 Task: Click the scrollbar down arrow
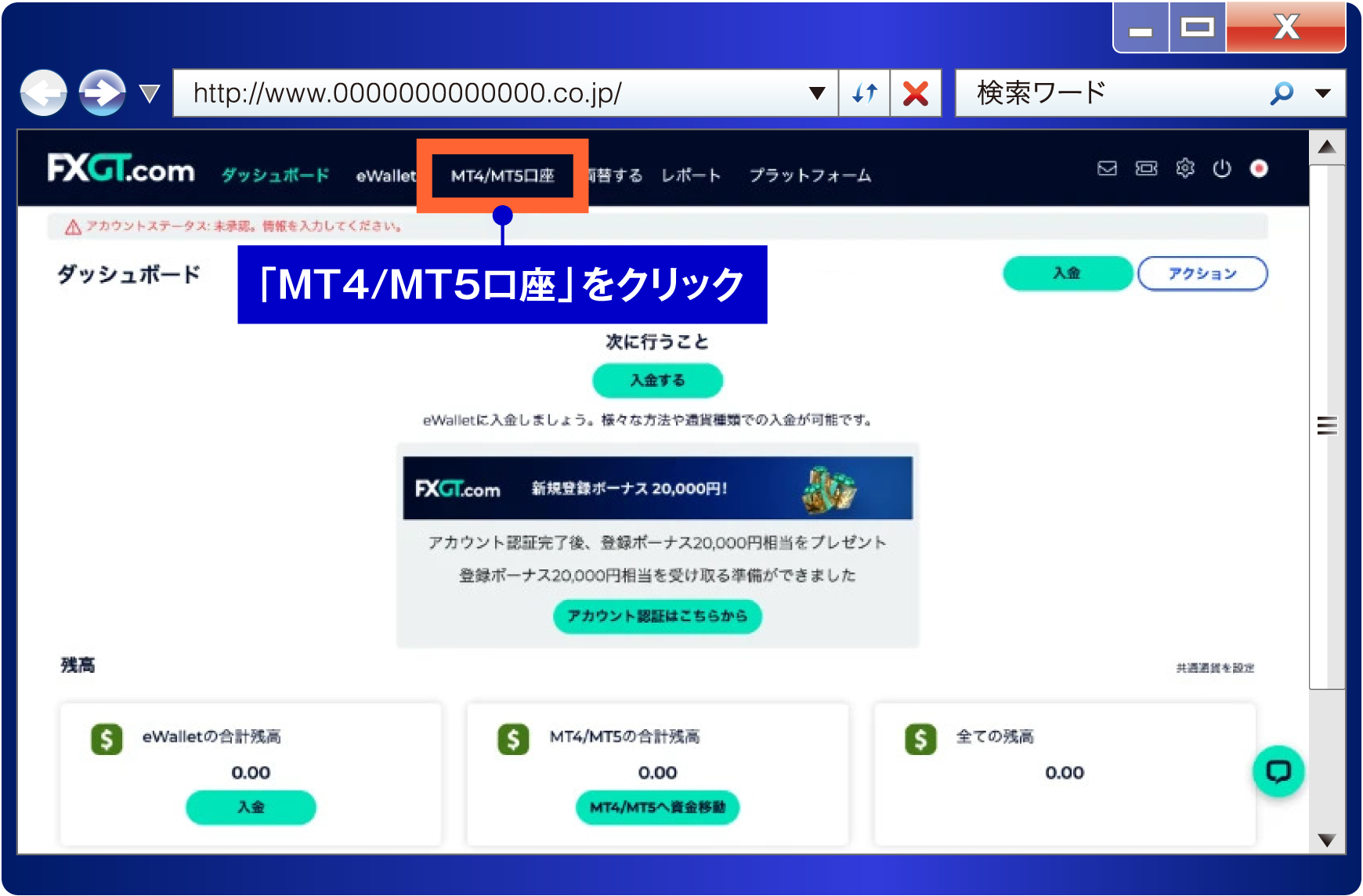(x=1327, y=840)
